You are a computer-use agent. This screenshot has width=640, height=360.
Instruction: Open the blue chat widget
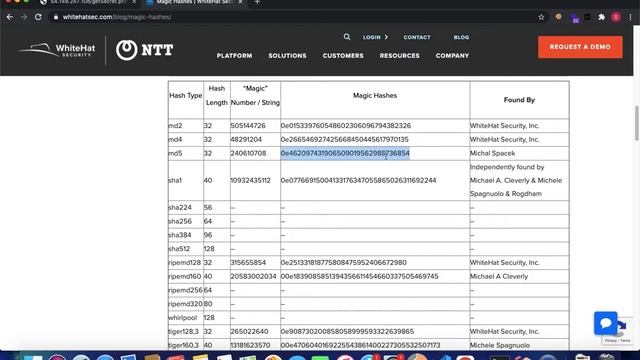pyautogui.click(x=605, y=323)
